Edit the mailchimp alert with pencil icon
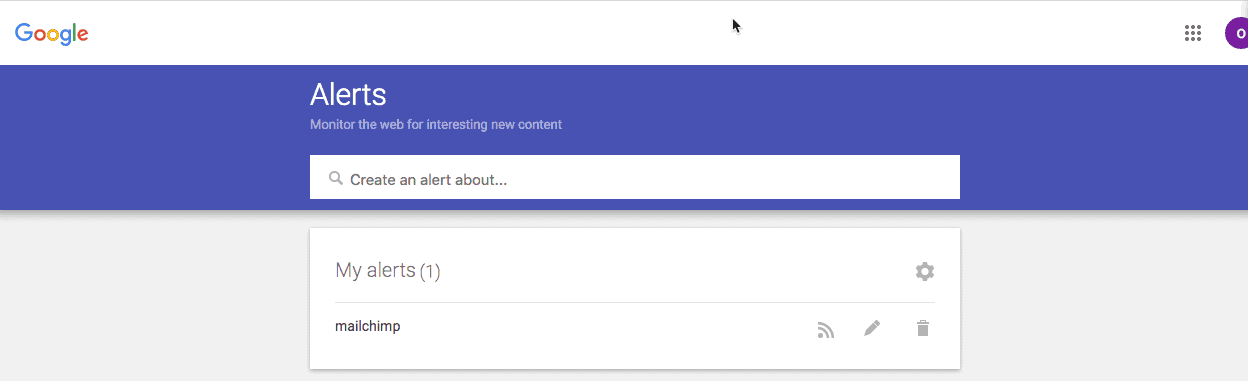Viewport: 1248px width, 381px height. click(872, 328)
